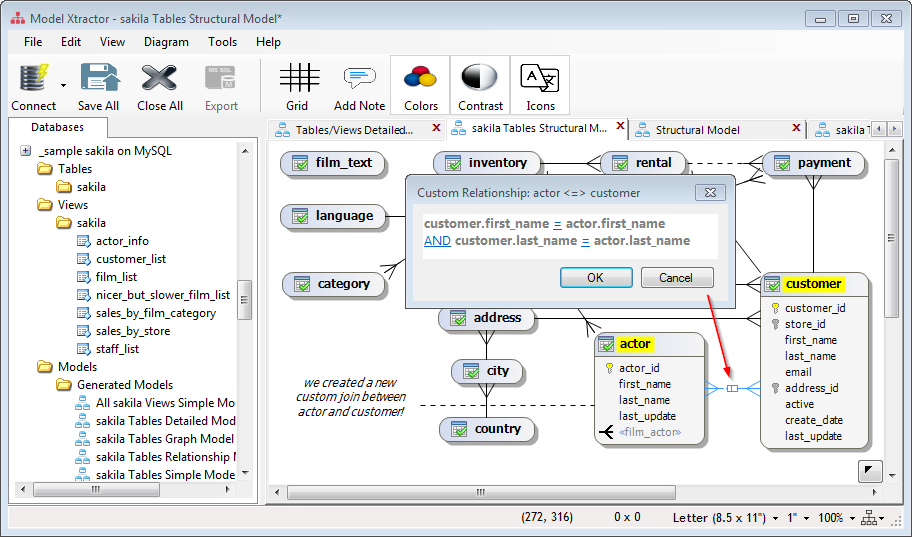Viewport: 912px width, 537px height.
Task: Expand the _sample sakila on MySQL node
Action: 26,151
